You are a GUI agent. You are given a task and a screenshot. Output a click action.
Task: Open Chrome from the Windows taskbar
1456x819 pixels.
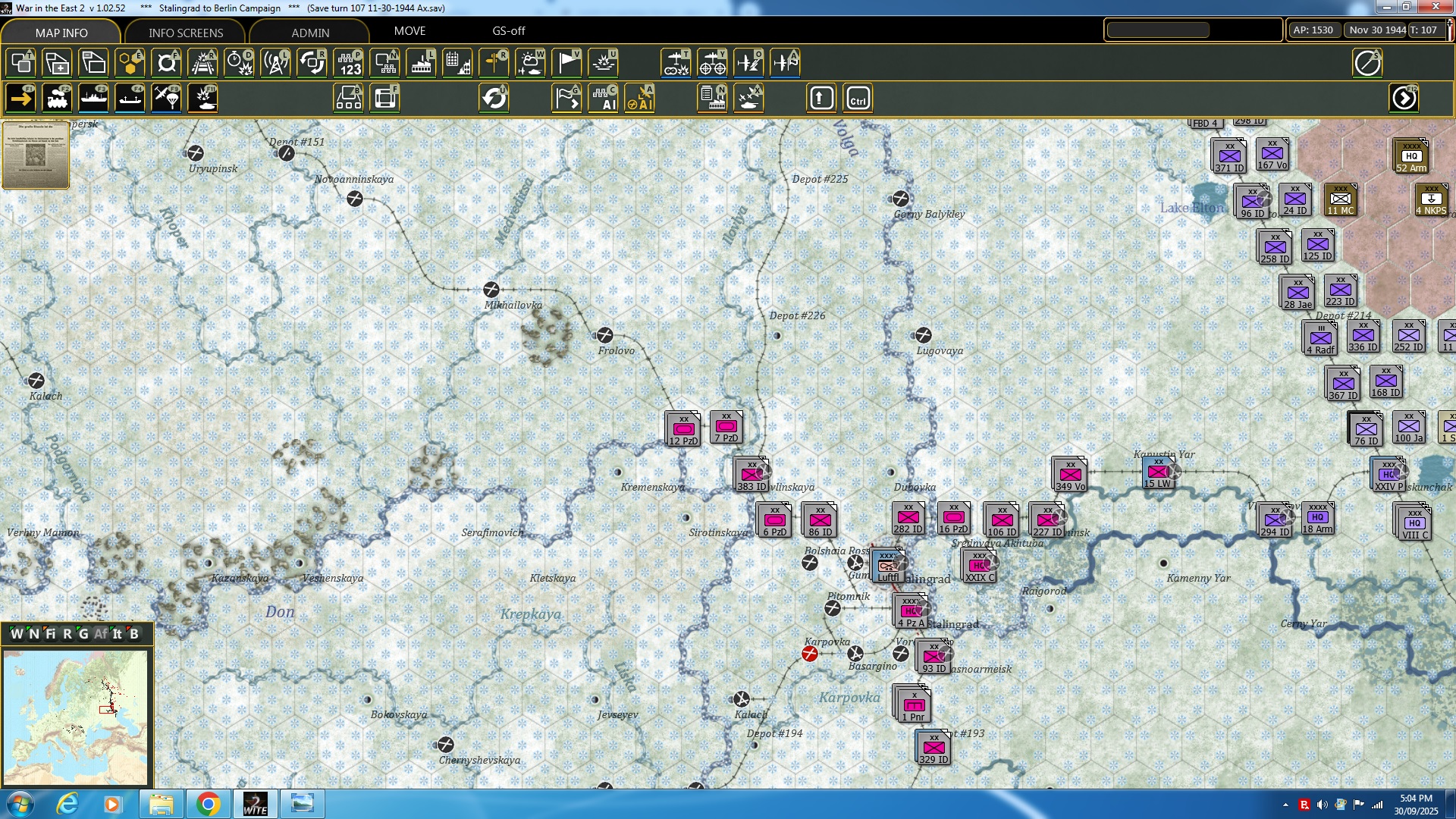[x=207, y=803]
